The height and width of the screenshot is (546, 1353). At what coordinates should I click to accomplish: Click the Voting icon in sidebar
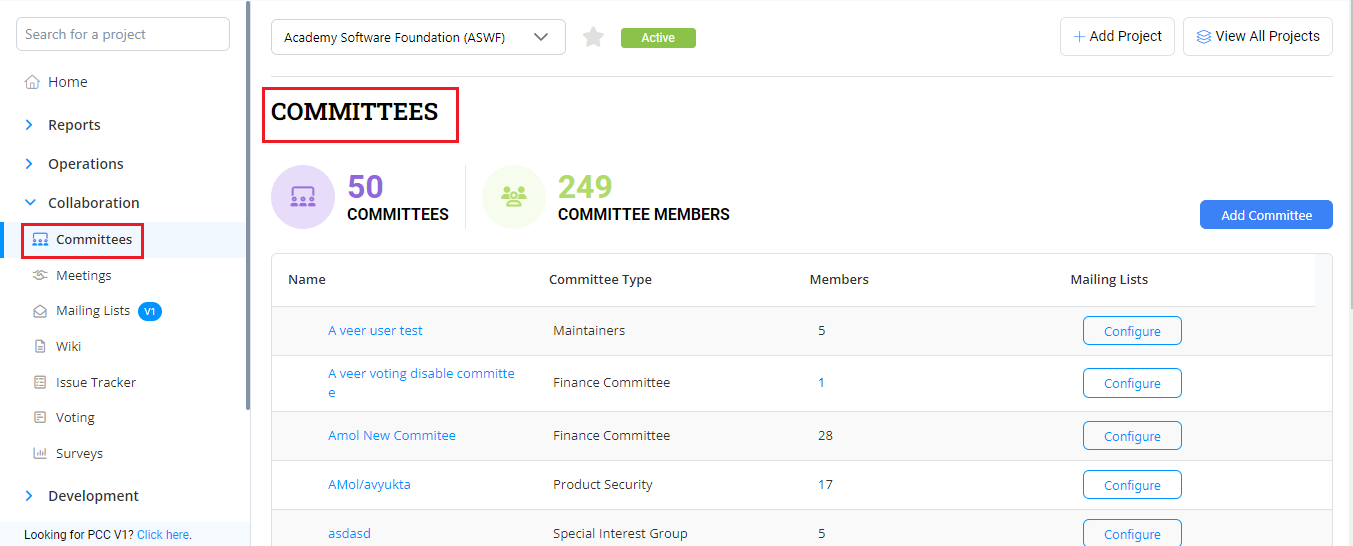[40, 418]
